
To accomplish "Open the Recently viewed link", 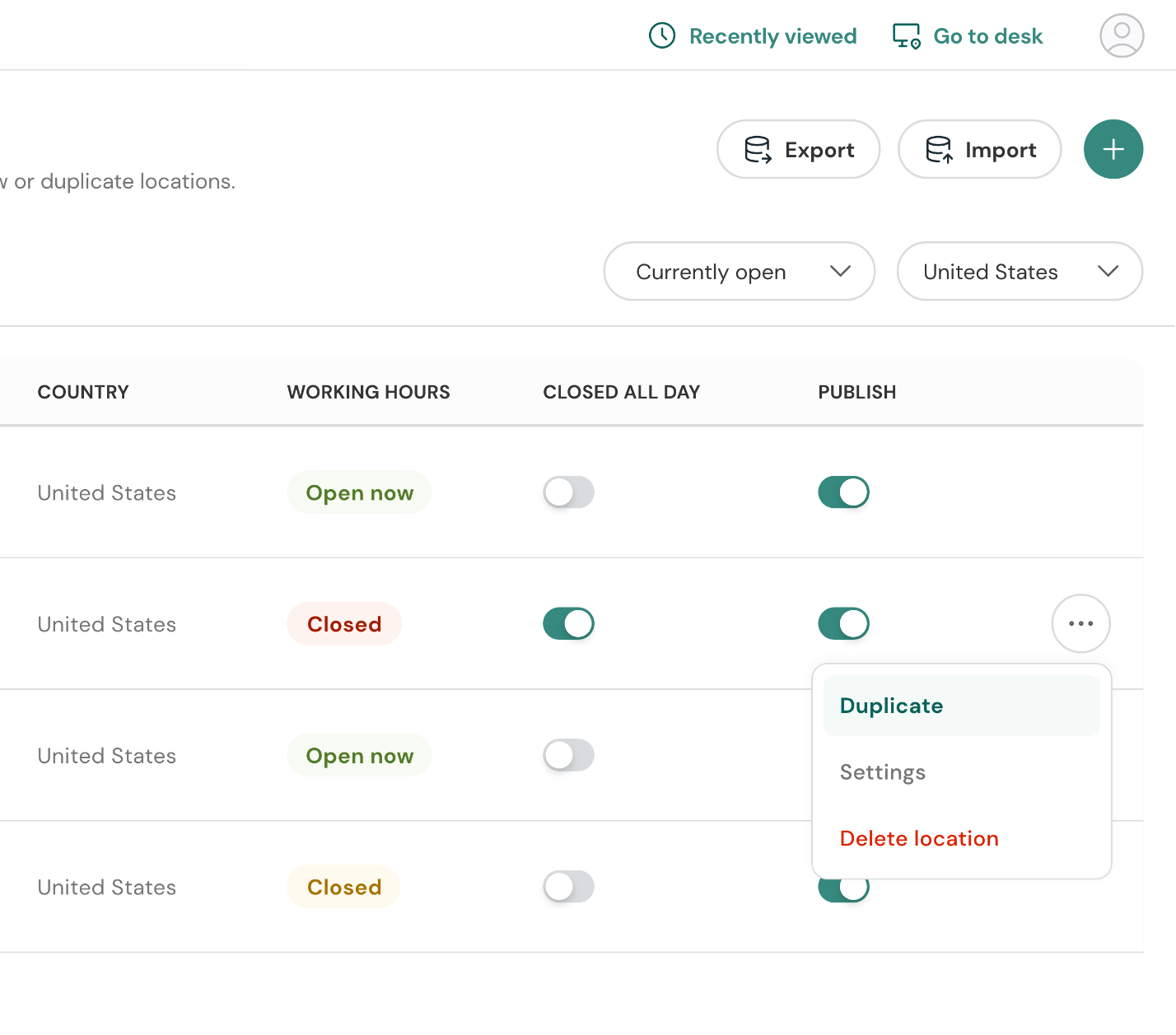I will click(772, 36).
